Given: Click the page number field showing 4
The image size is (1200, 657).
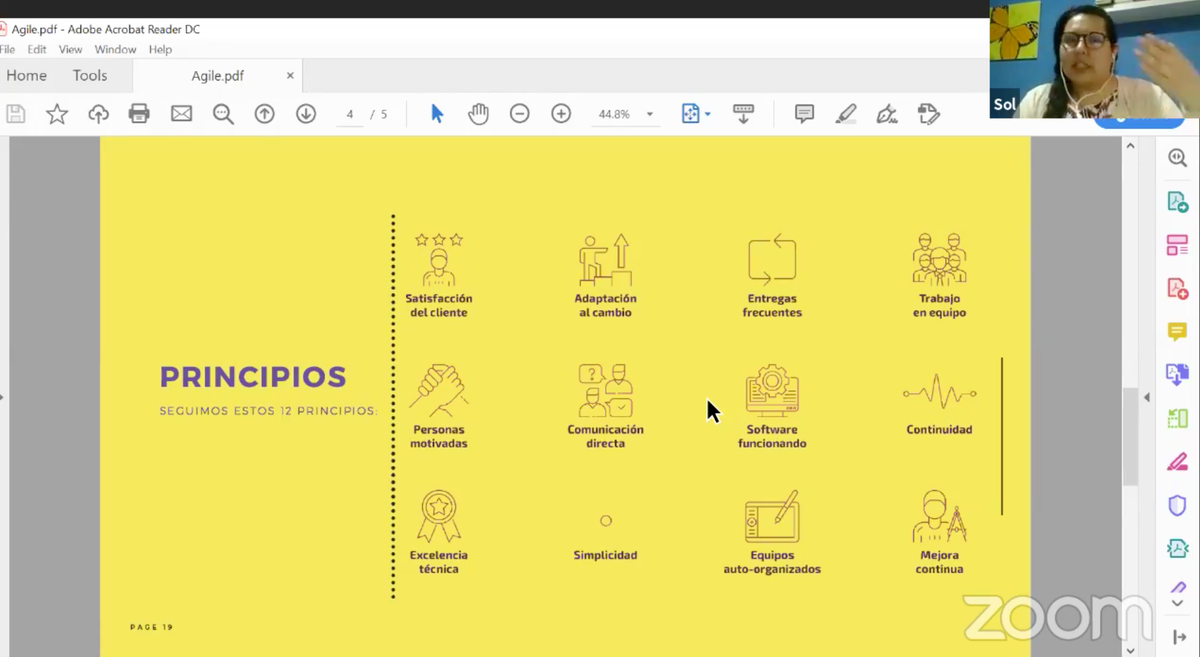Looking at the screenshot, I should (350, 114).
